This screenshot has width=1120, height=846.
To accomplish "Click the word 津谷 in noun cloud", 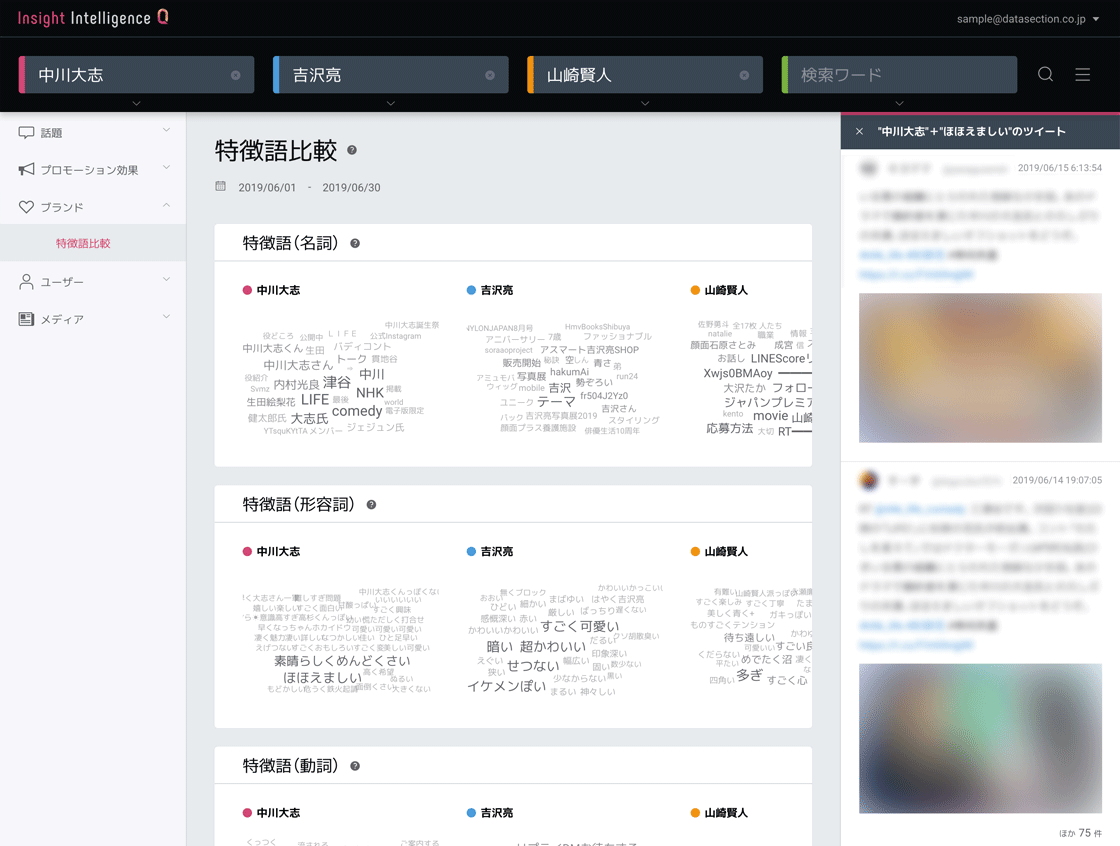I will tap(337, 383).
